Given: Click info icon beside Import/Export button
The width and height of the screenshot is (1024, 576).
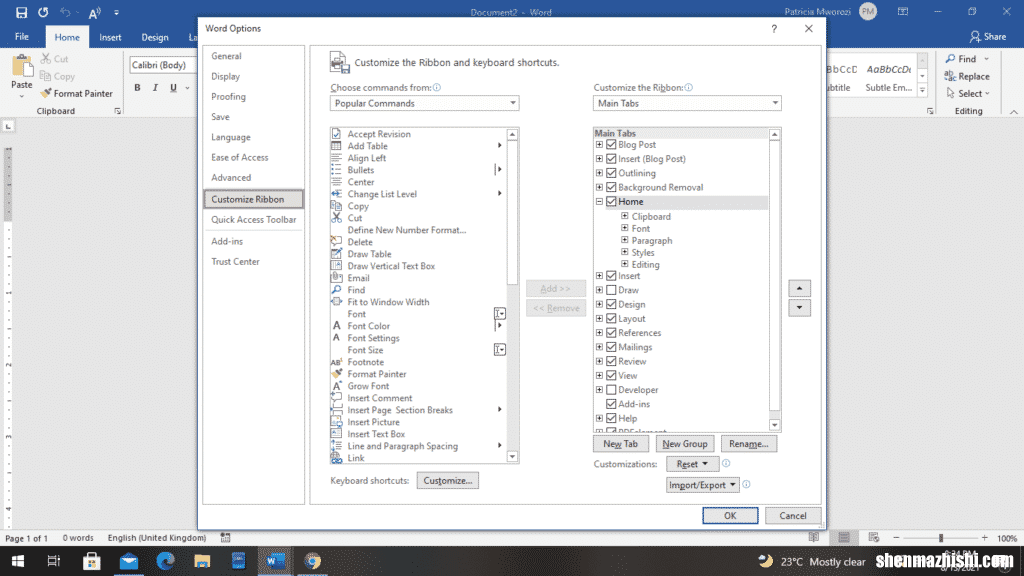Looking at the screenshot, I should (x=746, y=485).
